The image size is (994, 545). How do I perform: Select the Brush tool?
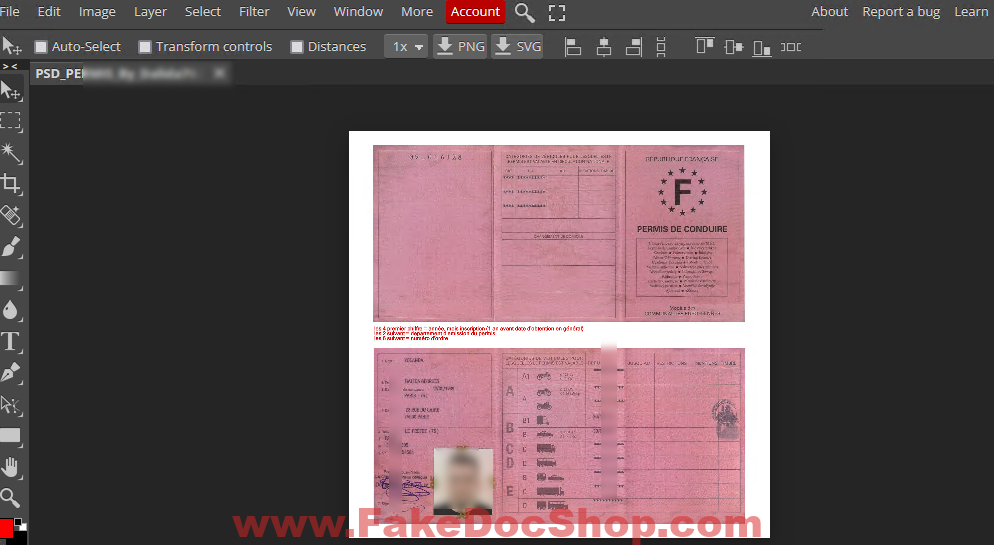pyautogui.click(x=11, y=247)
